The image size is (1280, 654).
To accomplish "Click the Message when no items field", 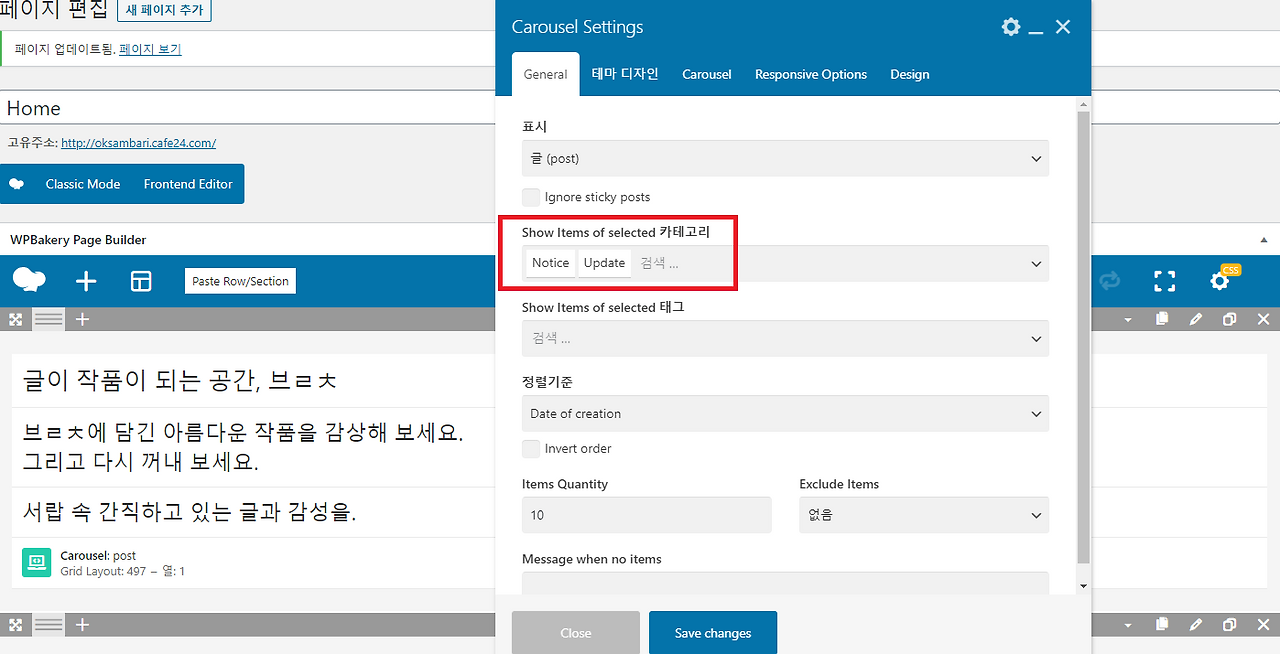I will click(785, 583).
